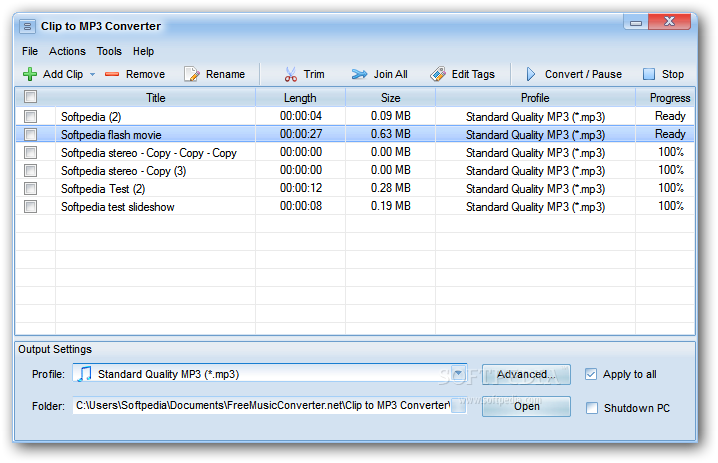
Task: Select the 'Softpedia flash movie' title
Action: pos(111,135)
